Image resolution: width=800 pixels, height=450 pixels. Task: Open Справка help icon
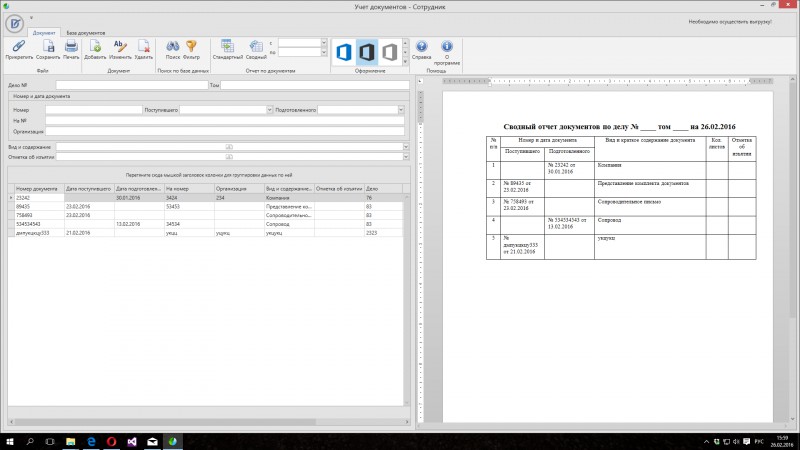[x=421, y=46]
